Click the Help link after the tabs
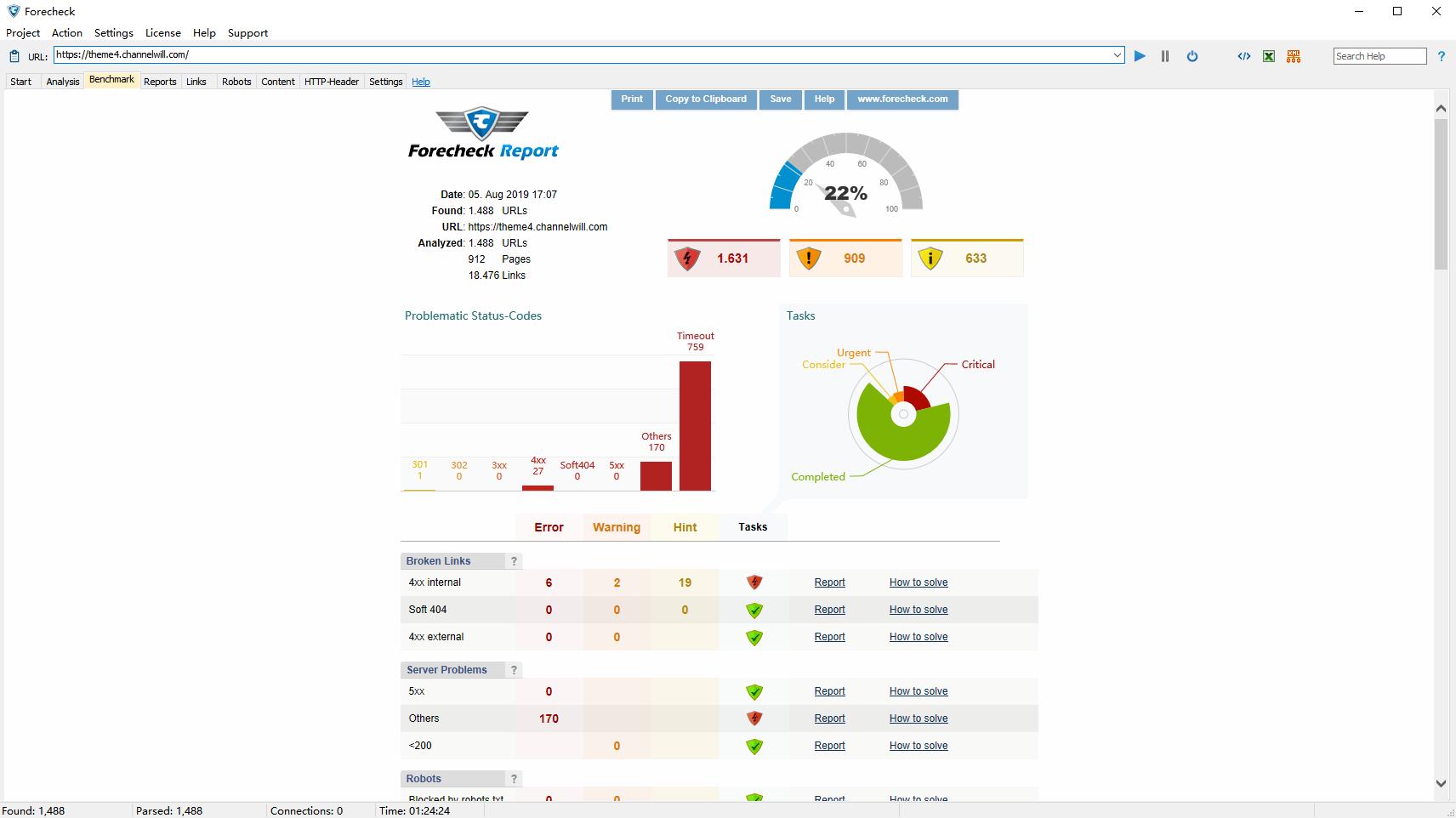The height and width of the screenshot is (818, 1456). [421, 82]
